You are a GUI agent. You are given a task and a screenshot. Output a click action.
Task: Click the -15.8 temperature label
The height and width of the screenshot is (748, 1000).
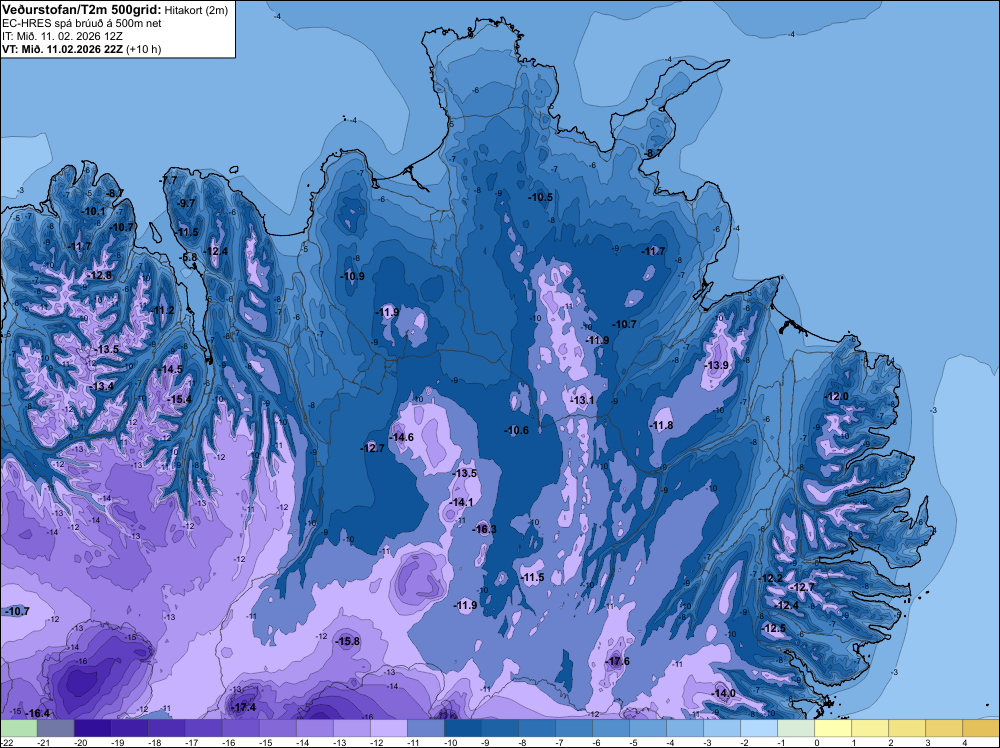click(x=348, y=641)
